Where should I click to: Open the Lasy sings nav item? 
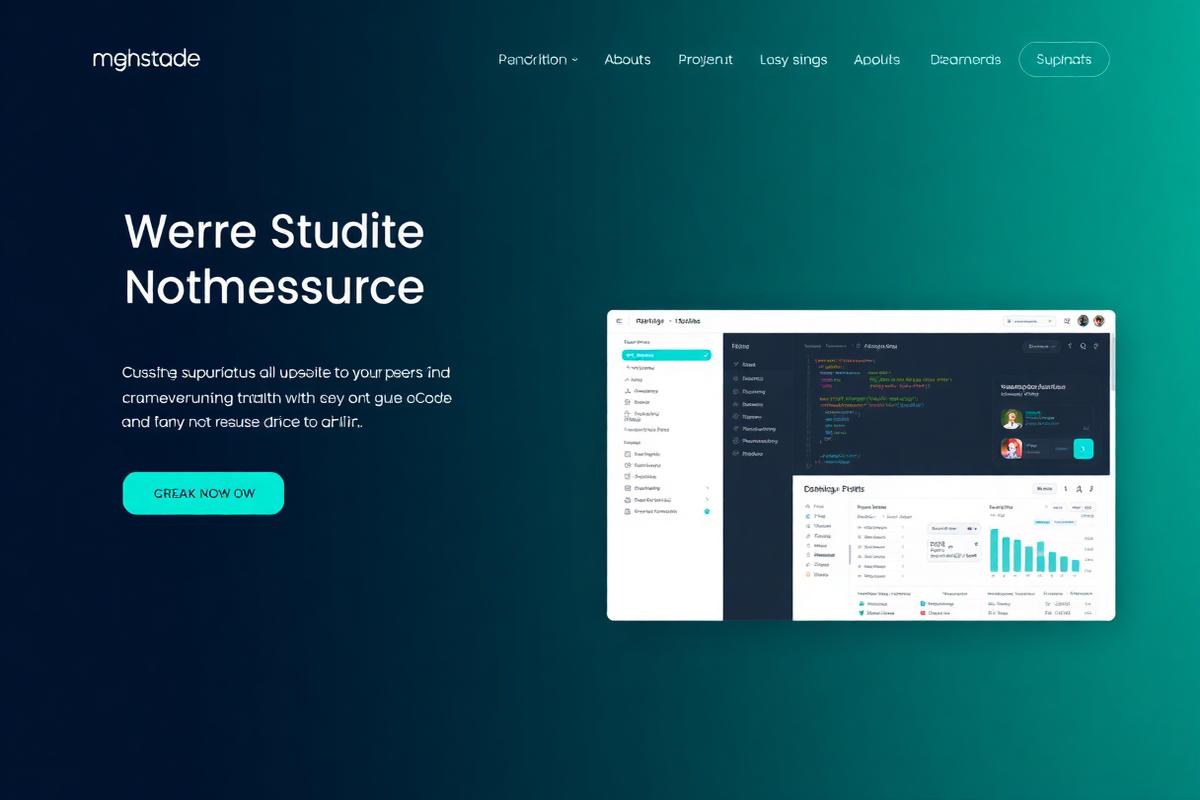tap(793, 60)
